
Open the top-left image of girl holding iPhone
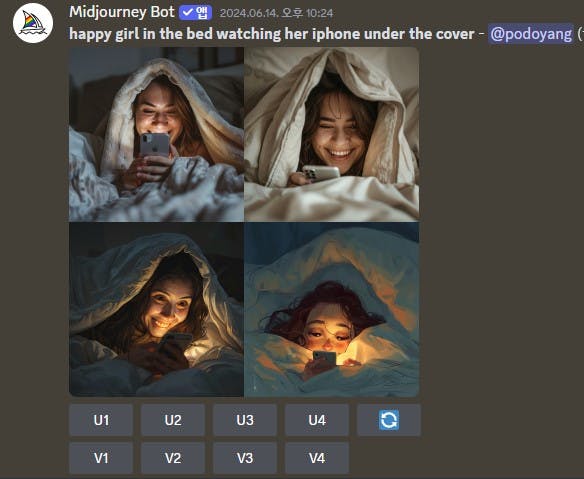pos(156,134)
